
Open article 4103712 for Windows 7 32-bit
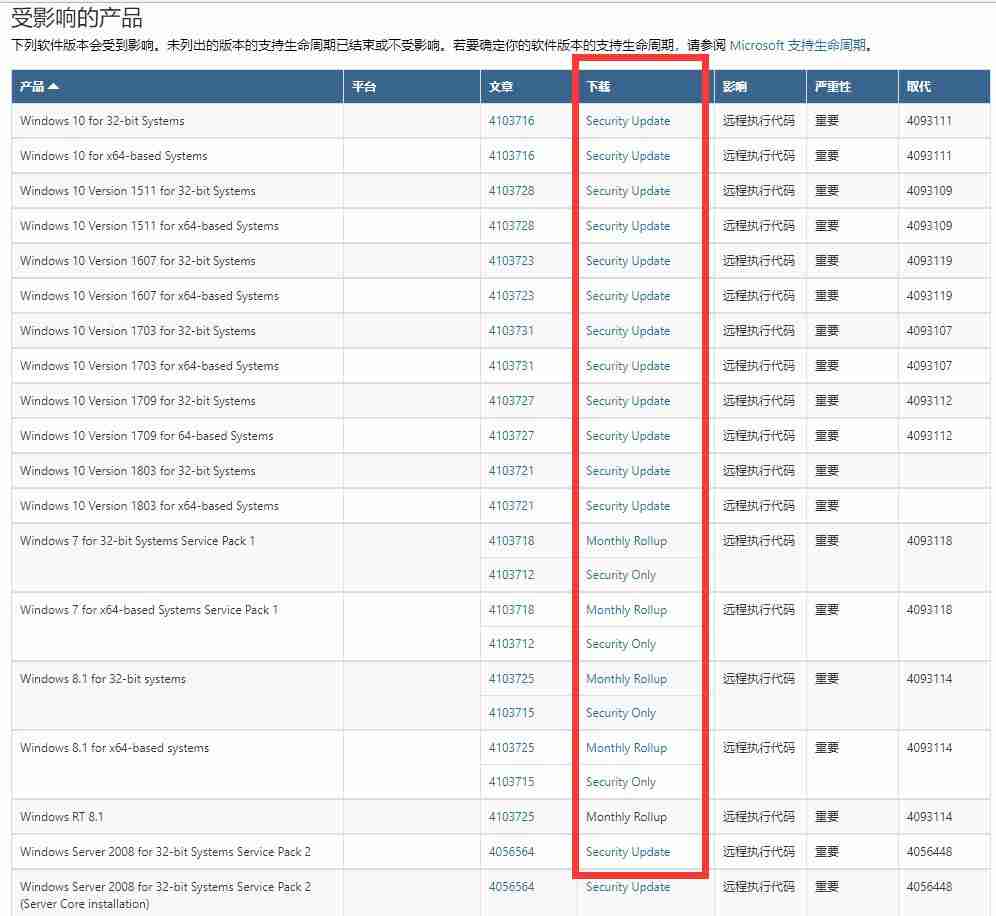pos(511,574)
